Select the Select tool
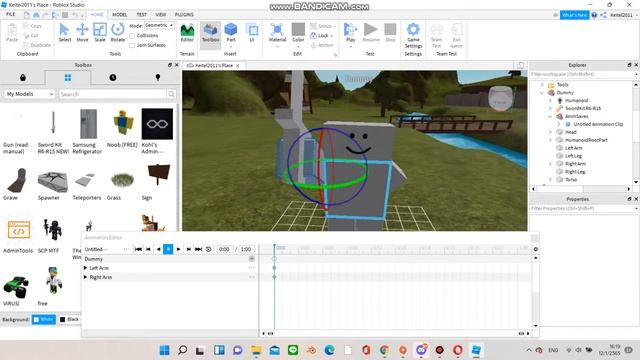Image resolution: width=640 pixels, height=360 pixels. coord(64,33)
